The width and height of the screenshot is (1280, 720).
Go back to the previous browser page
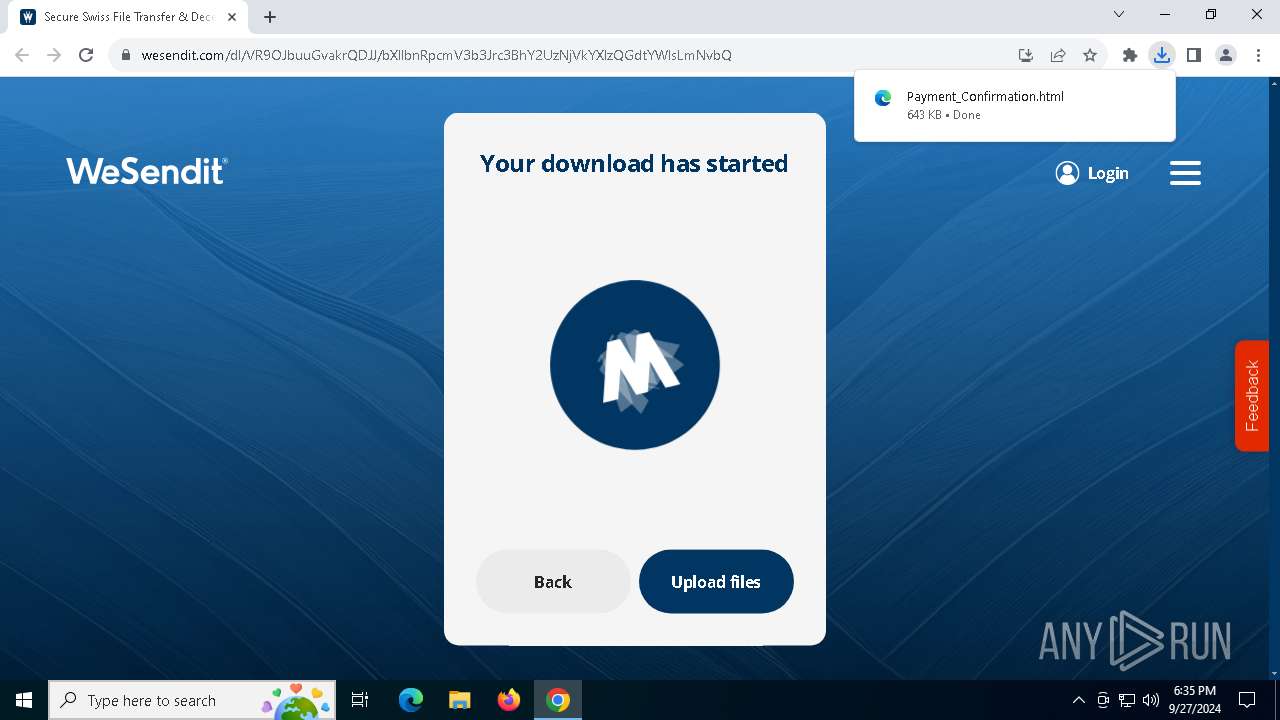(x=22, y=55)
